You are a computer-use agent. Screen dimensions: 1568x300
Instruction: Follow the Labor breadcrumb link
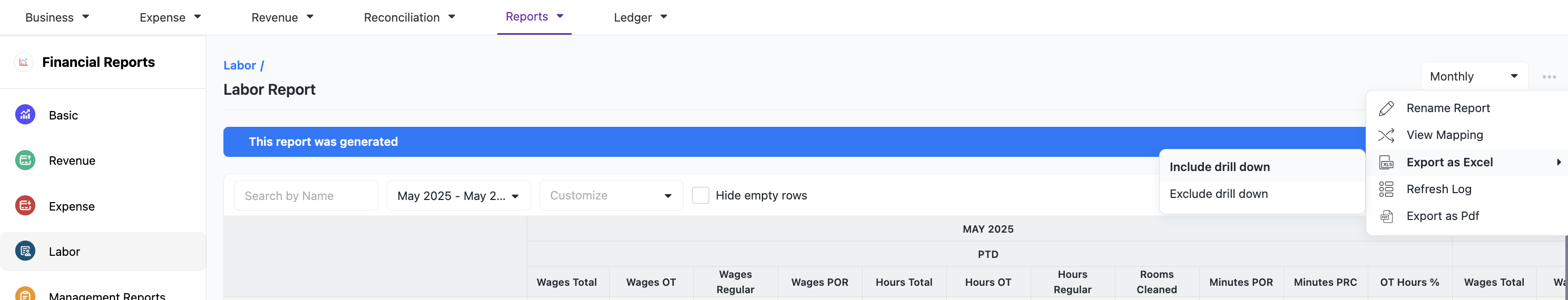239,65
